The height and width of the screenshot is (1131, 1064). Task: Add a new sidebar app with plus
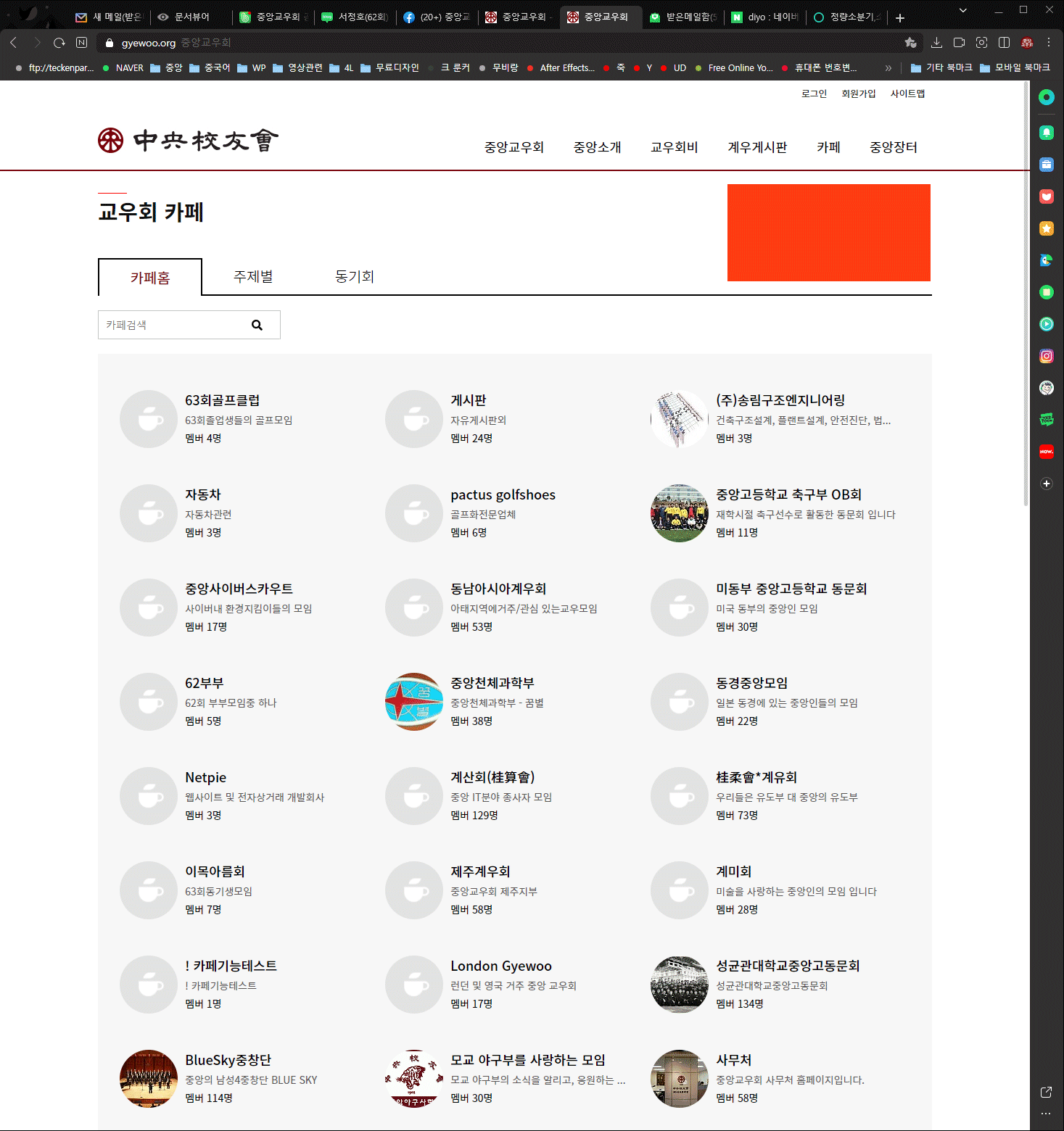pos(1046,484)
